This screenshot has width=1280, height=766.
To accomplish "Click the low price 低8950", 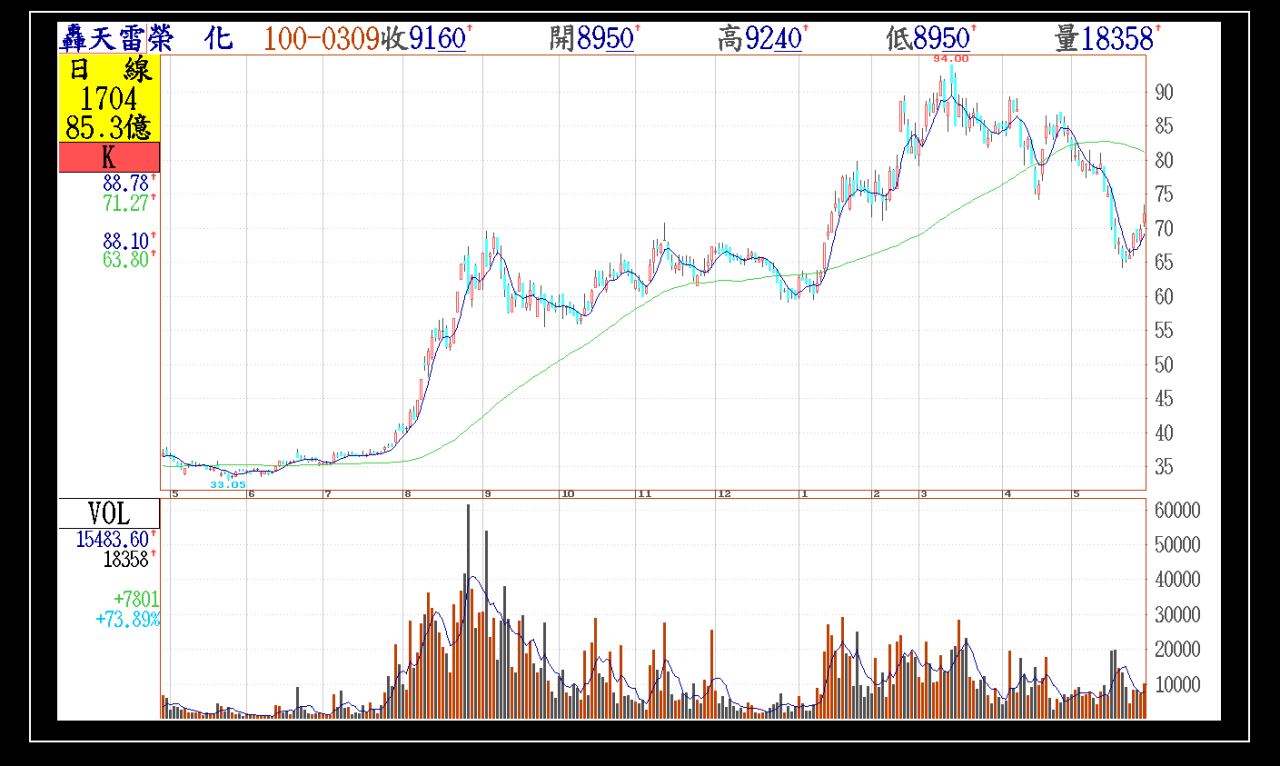I will tap(929, 39).
